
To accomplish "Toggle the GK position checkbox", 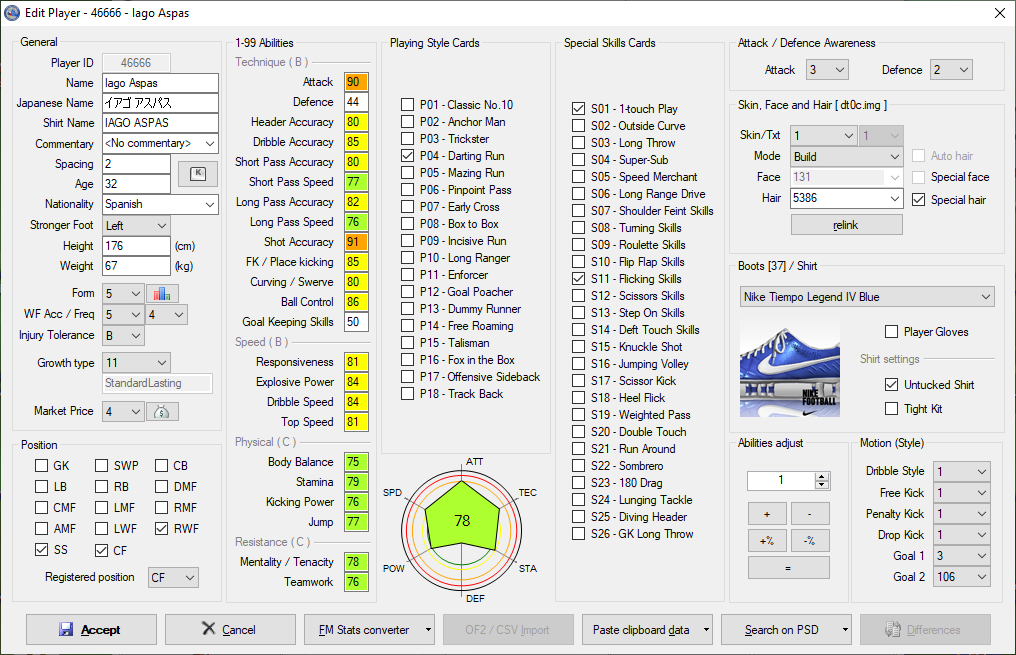I will [41, 466].
